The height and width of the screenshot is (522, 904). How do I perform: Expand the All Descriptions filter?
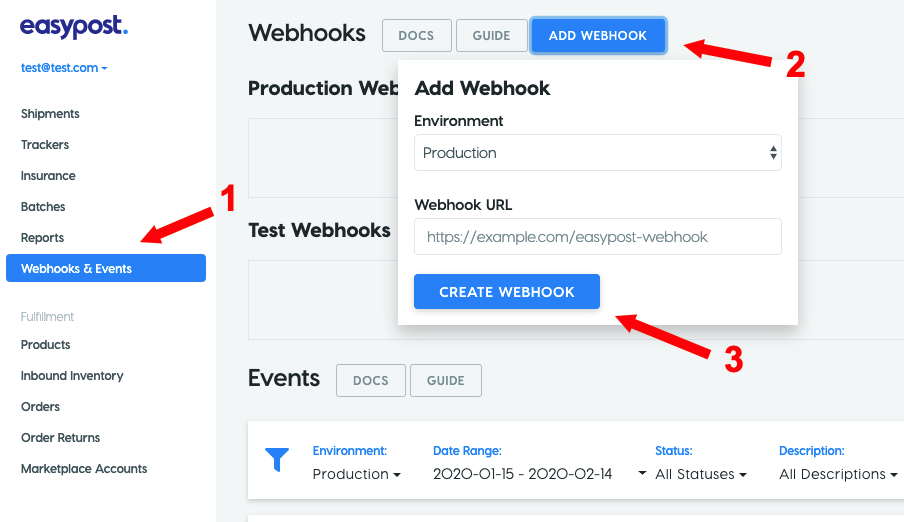click(x=838, y=474)
